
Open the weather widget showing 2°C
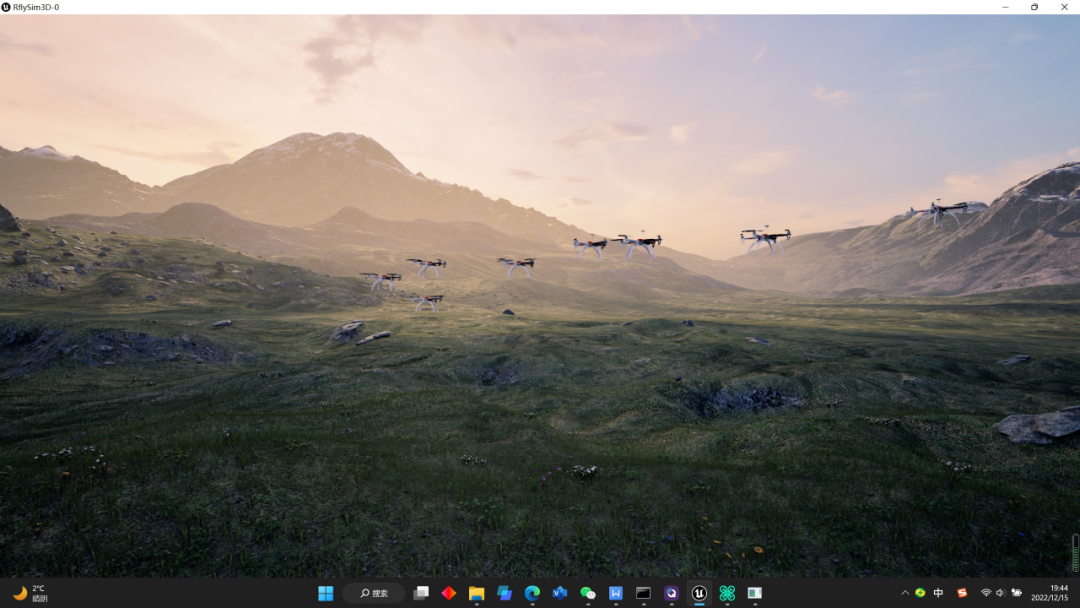click(30, 593)
